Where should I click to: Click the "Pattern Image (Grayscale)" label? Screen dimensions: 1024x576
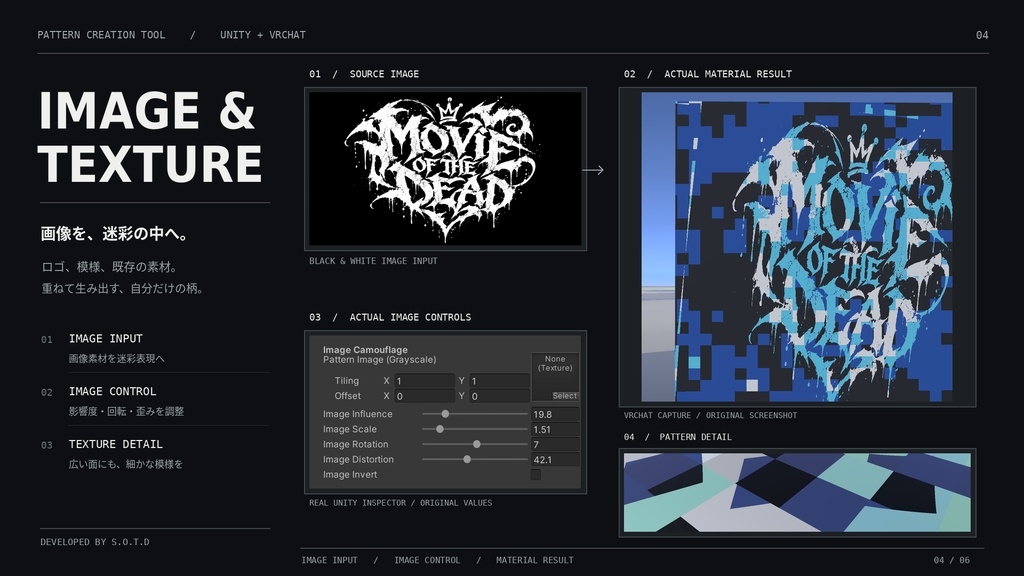pyautogui.click(x=379, y=360)
